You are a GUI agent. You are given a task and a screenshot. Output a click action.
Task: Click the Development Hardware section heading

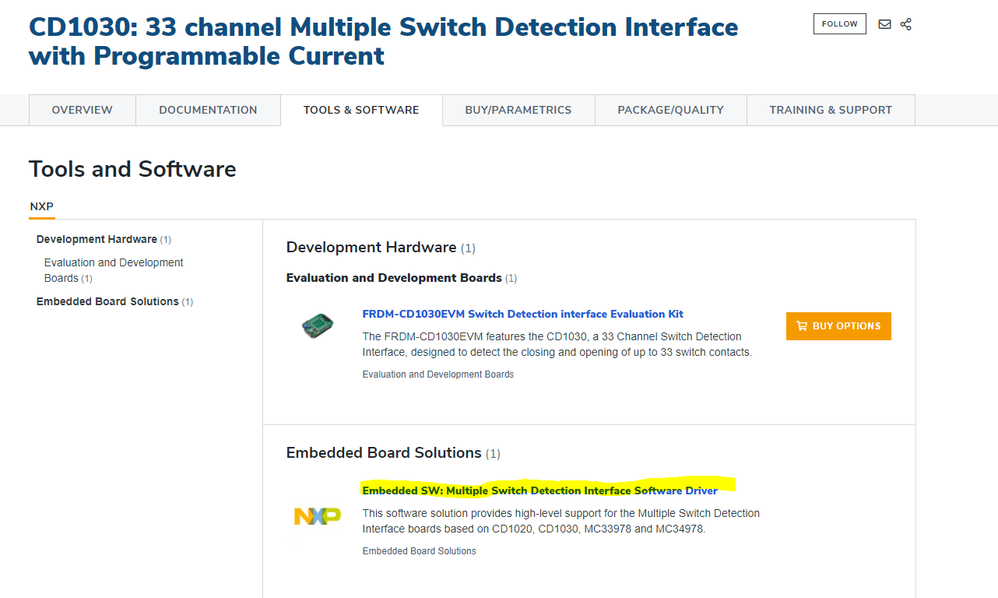coord(371,247)
